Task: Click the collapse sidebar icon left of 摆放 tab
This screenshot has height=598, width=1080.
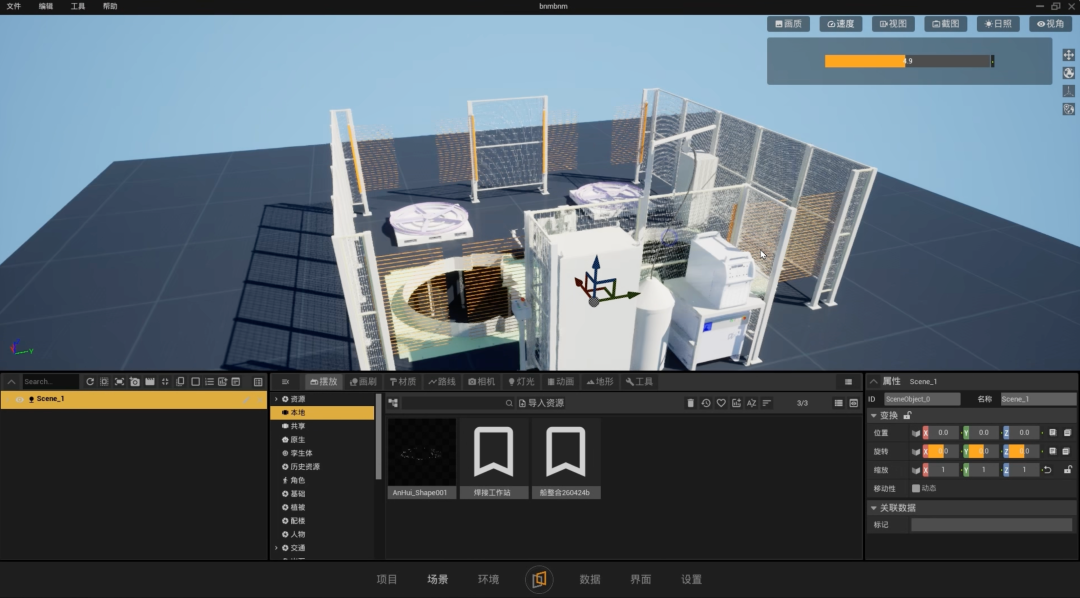Action: [285, 382]
